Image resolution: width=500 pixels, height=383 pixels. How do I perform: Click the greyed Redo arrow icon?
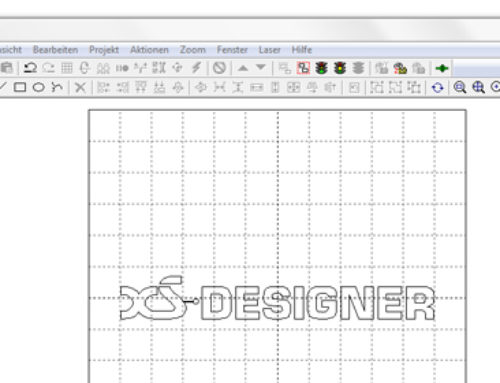(x=49, y=68)
